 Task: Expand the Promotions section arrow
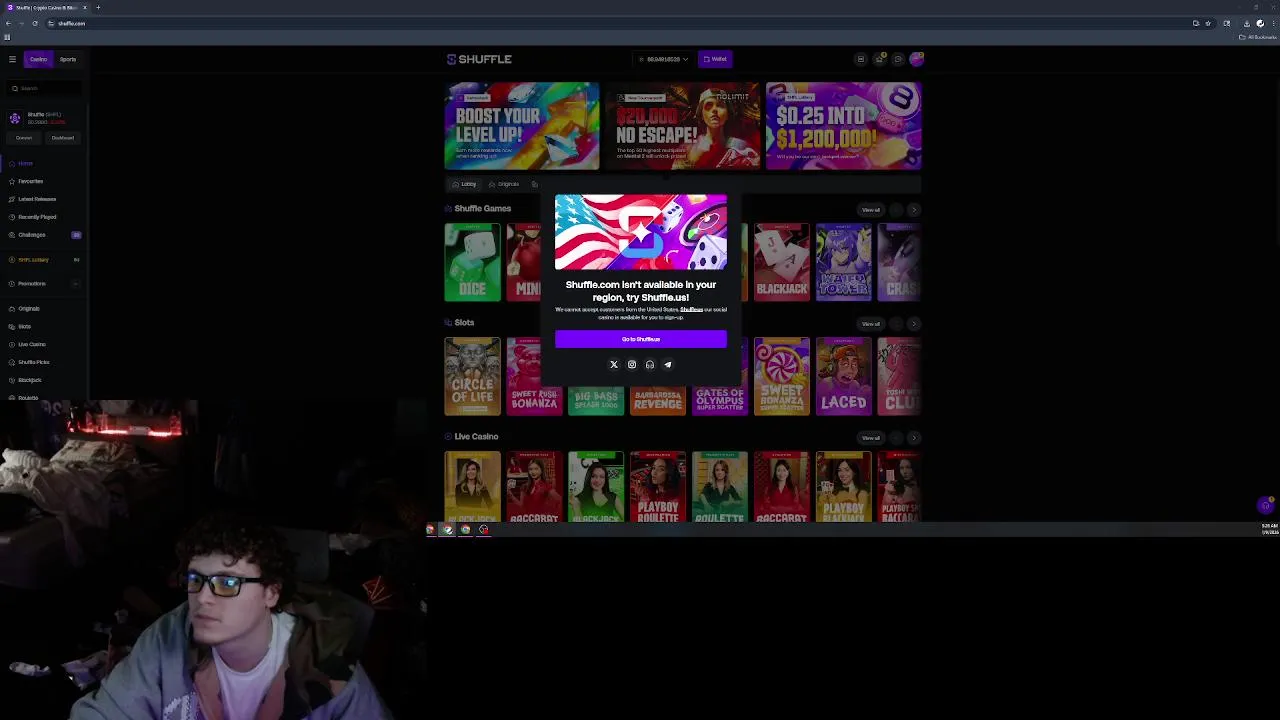[76, 284]
